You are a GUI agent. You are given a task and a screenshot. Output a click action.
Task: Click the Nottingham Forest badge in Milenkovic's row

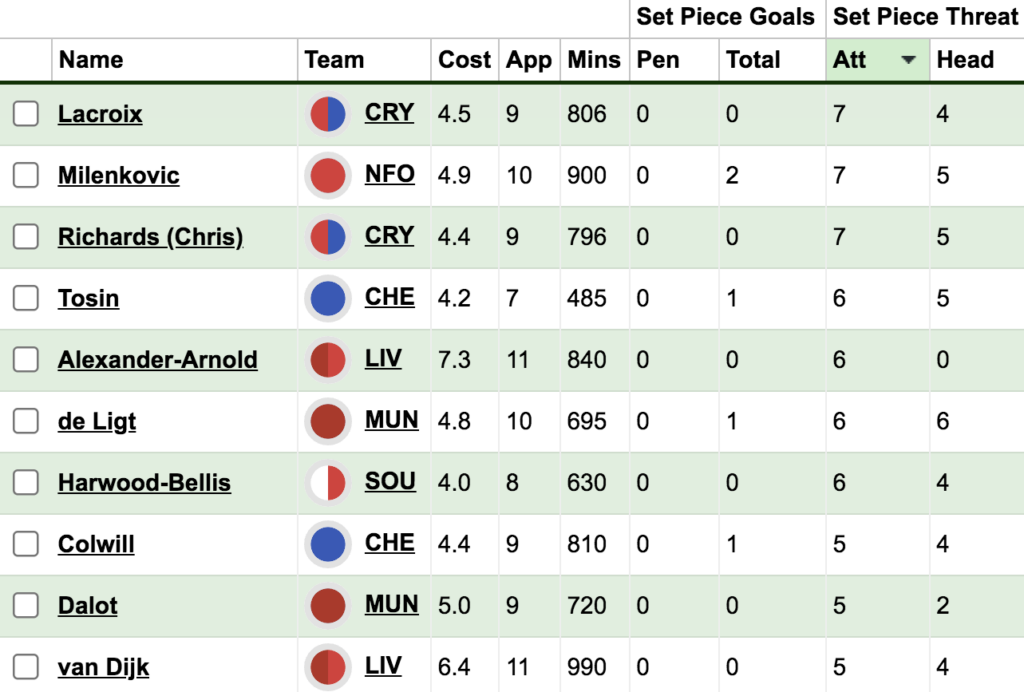pos(327,176)
